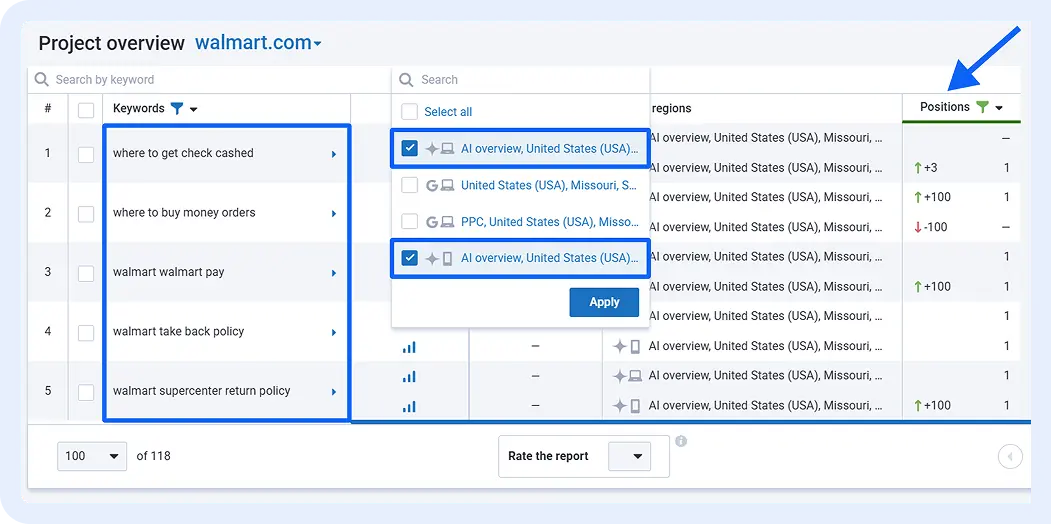Focus the Search by keyword field
The image size is (1051, 524).
[210, 79]
